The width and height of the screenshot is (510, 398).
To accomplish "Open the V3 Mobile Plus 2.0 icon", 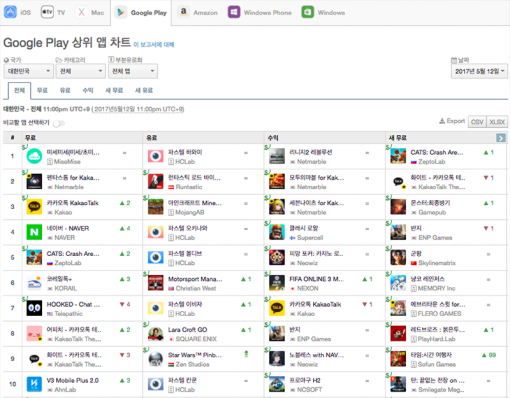I will point(34,384).
